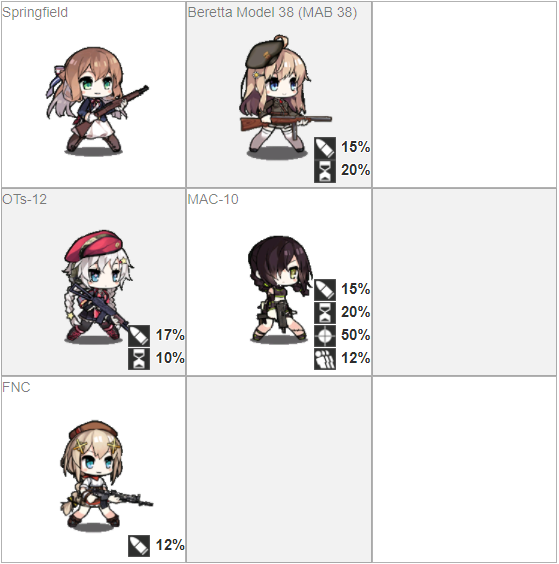Click the Beretta Model 38 (MAB 38) label

tap(272, 13)
